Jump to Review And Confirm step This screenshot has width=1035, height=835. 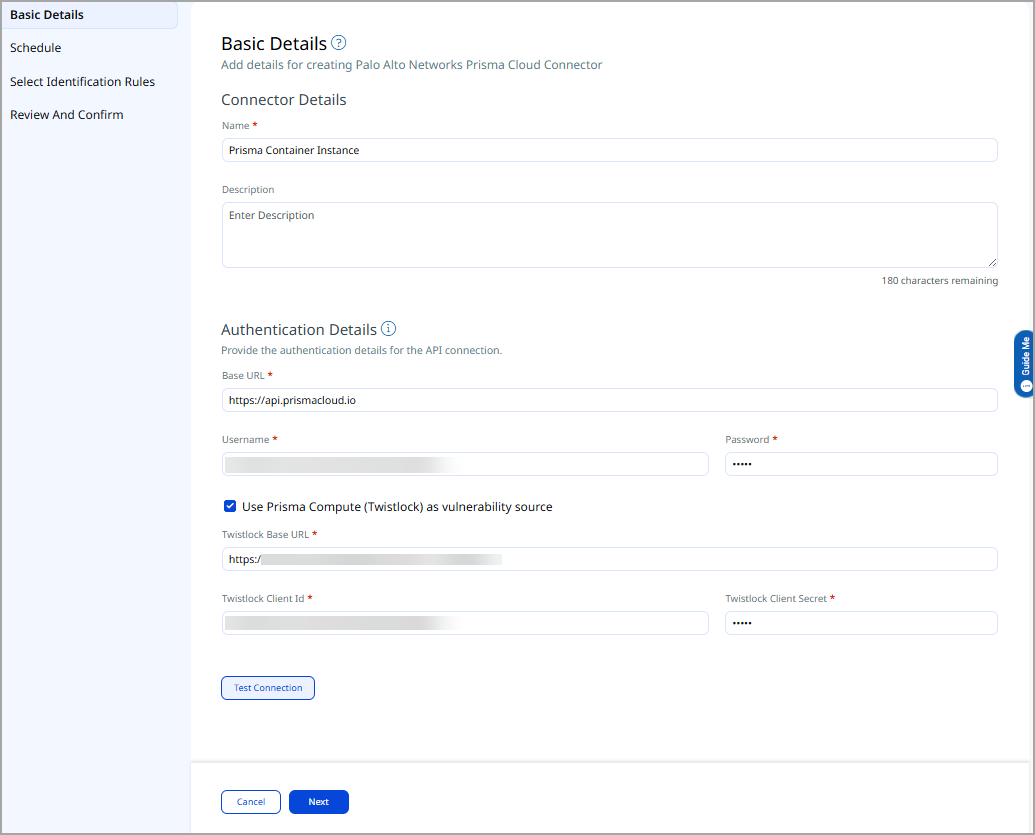(67, 115)
